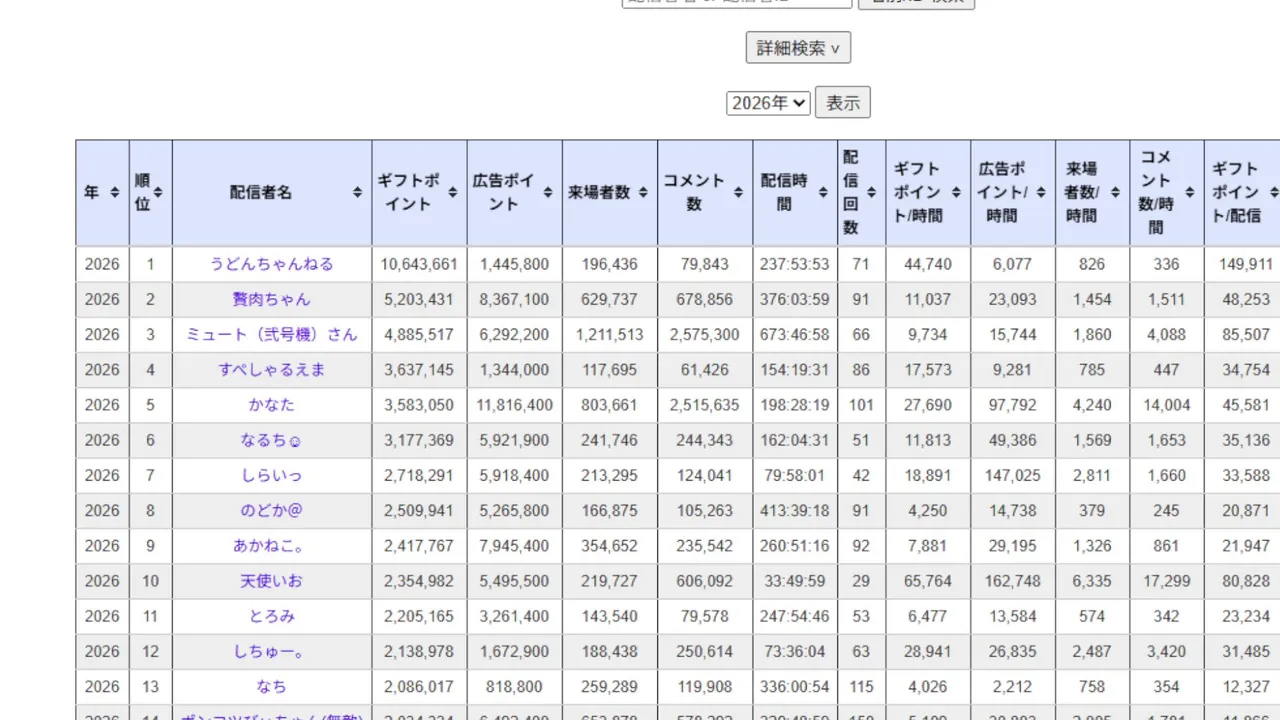Screen dimensions: 1280x720
Task: Open streamer 天使いお link
Action: [272, 581]
